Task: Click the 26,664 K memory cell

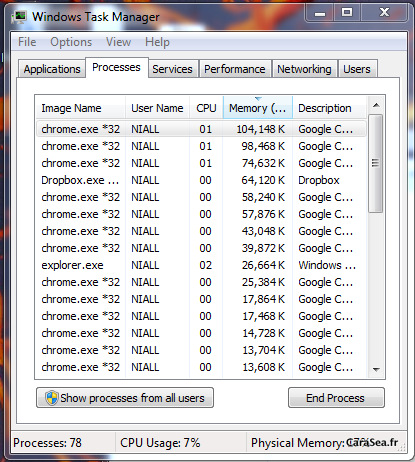Action: 263,265
